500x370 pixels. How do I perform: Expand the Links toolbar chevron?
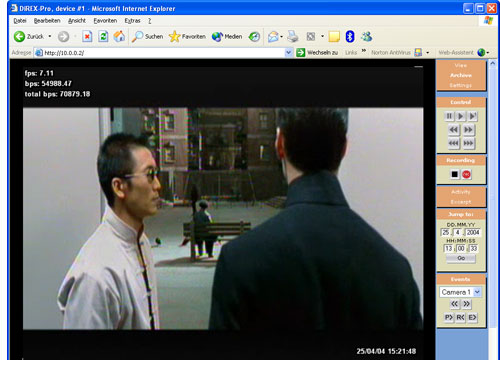point(364,51)
